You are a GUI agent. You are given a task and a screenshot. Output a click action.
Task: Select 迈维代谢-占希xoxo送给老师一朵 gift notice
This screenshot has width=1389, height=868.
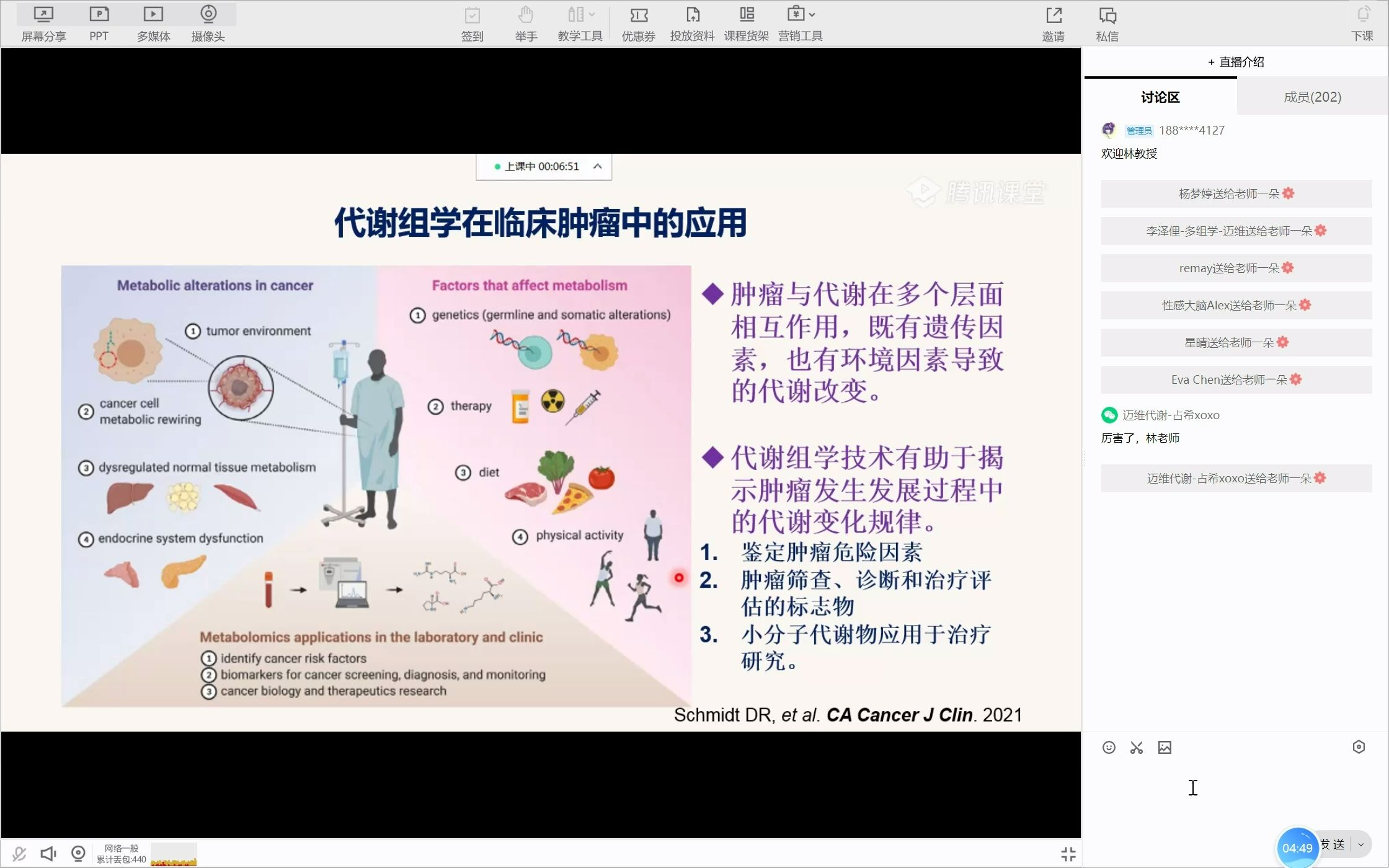click(x=1236, y=478)
